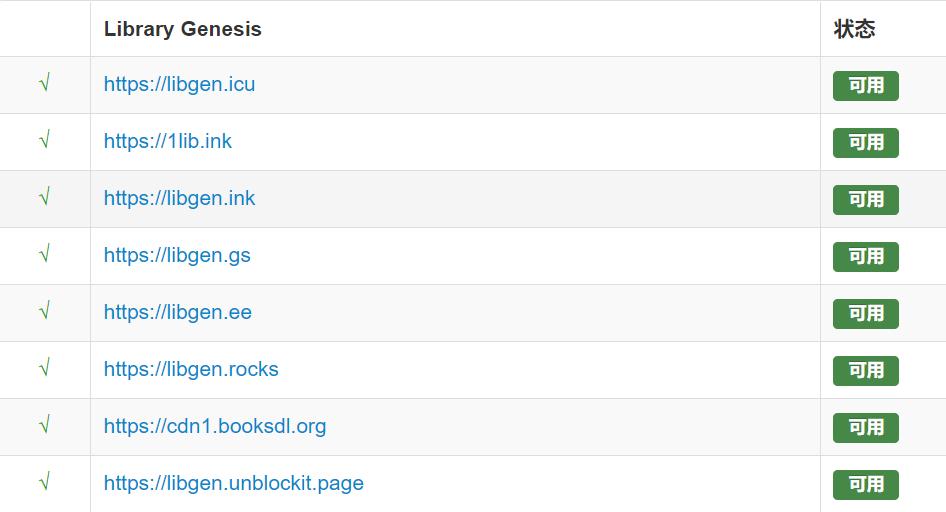Screen dimensions: 946x512
Task: Click the checkmark icon beside libgen.icu
Action: tap(44, 84)
